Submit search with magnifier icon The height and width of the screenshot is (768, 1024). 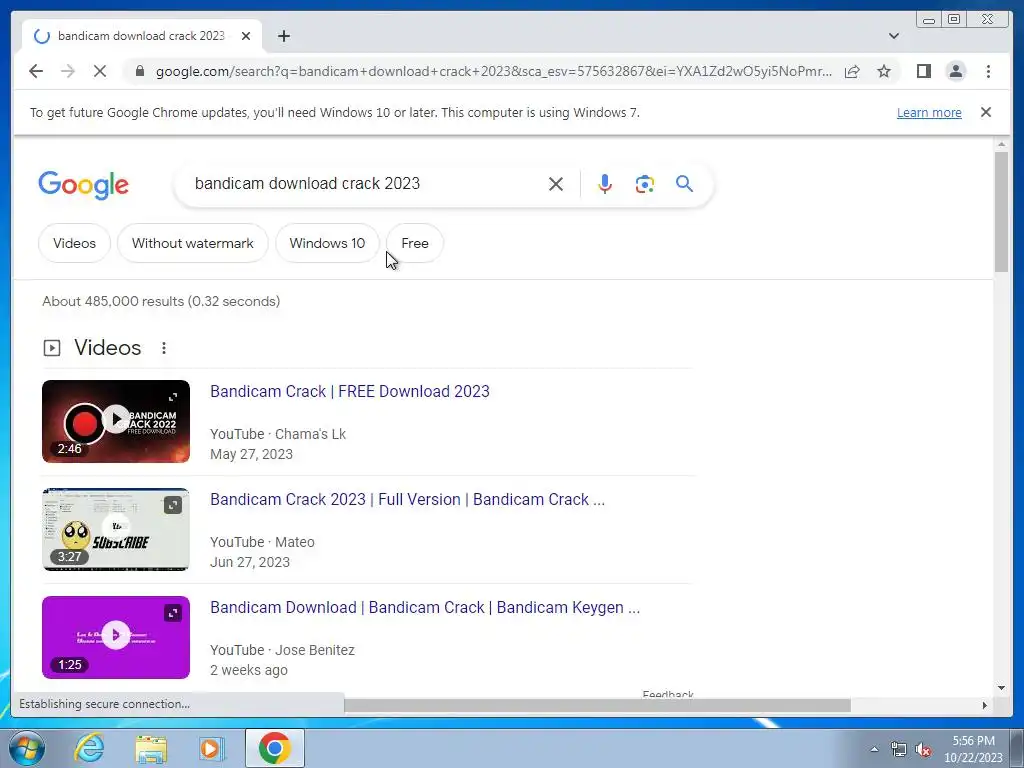[x=684, y=184]
